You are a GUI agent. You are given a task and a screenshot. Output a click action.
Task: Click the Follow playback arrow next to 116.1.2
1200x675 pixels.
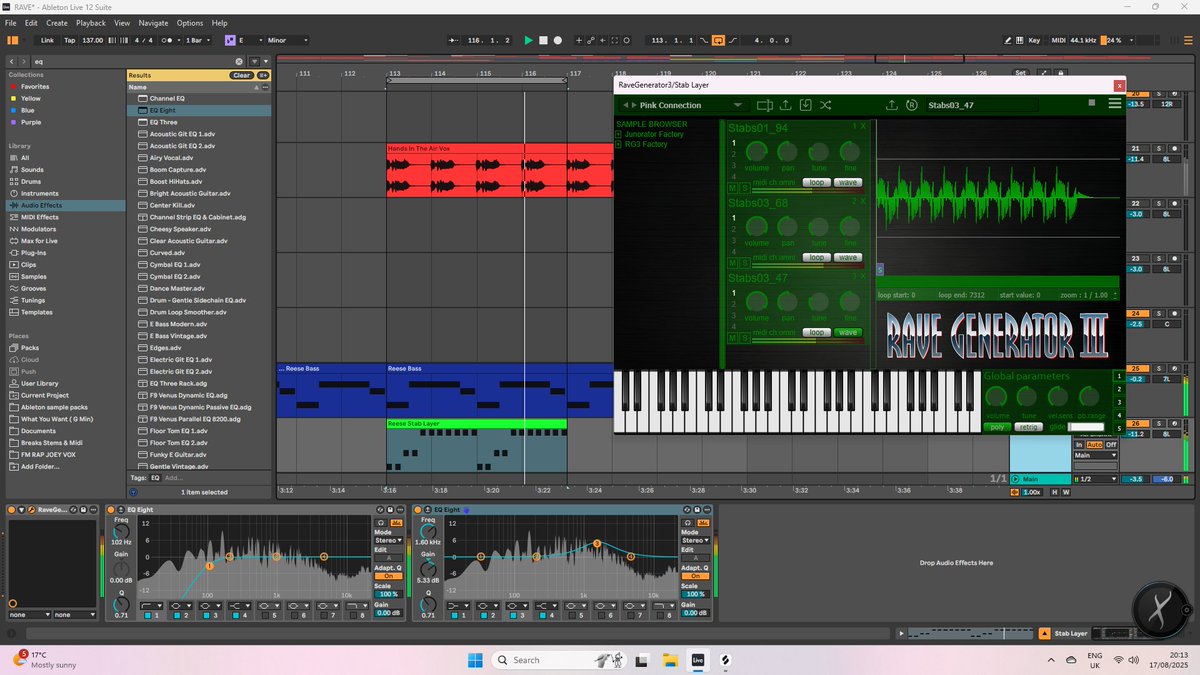[453, 40]
